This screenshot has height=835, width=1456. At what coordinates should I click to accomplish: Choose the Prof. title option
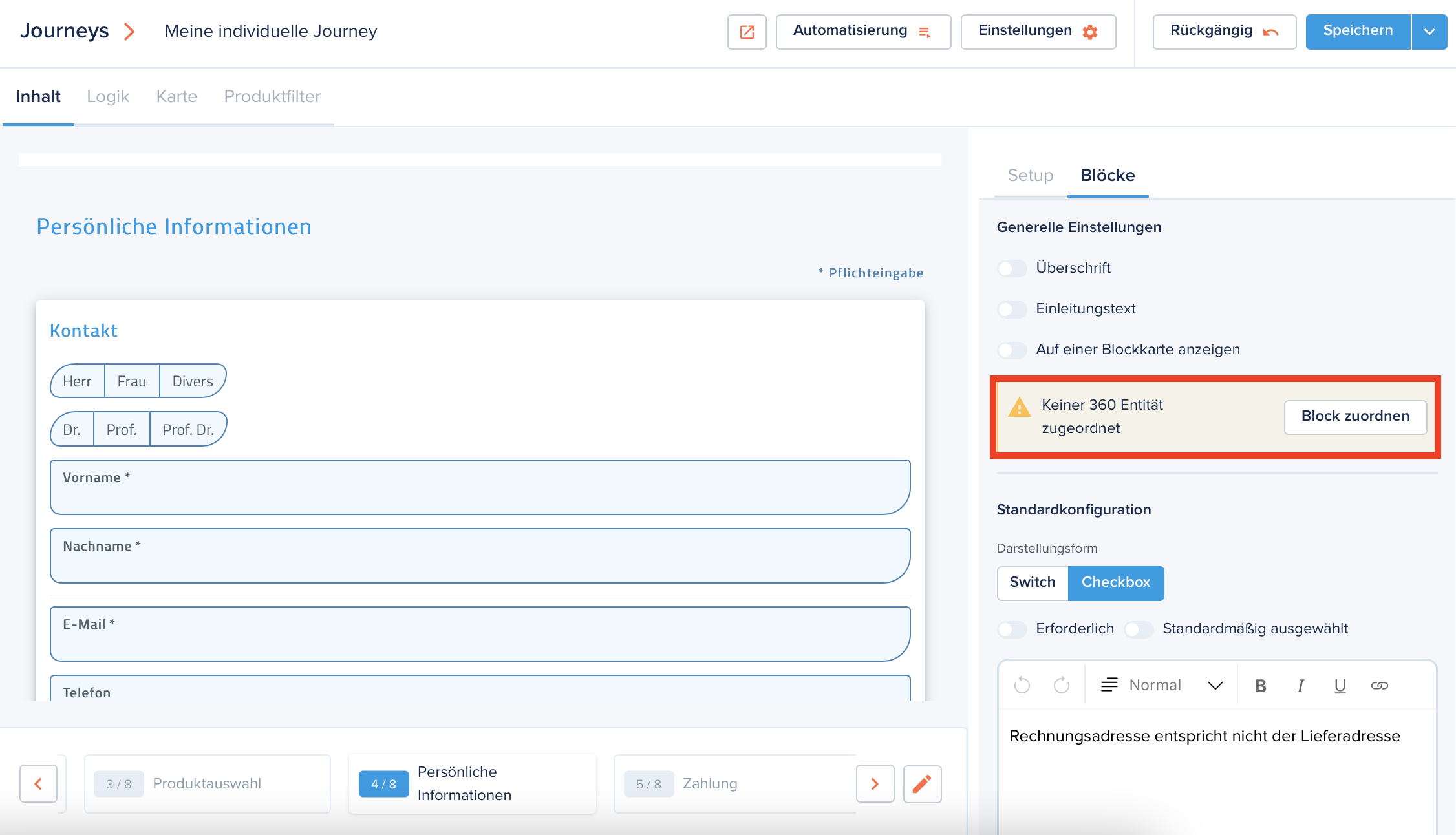pos(122,430)
